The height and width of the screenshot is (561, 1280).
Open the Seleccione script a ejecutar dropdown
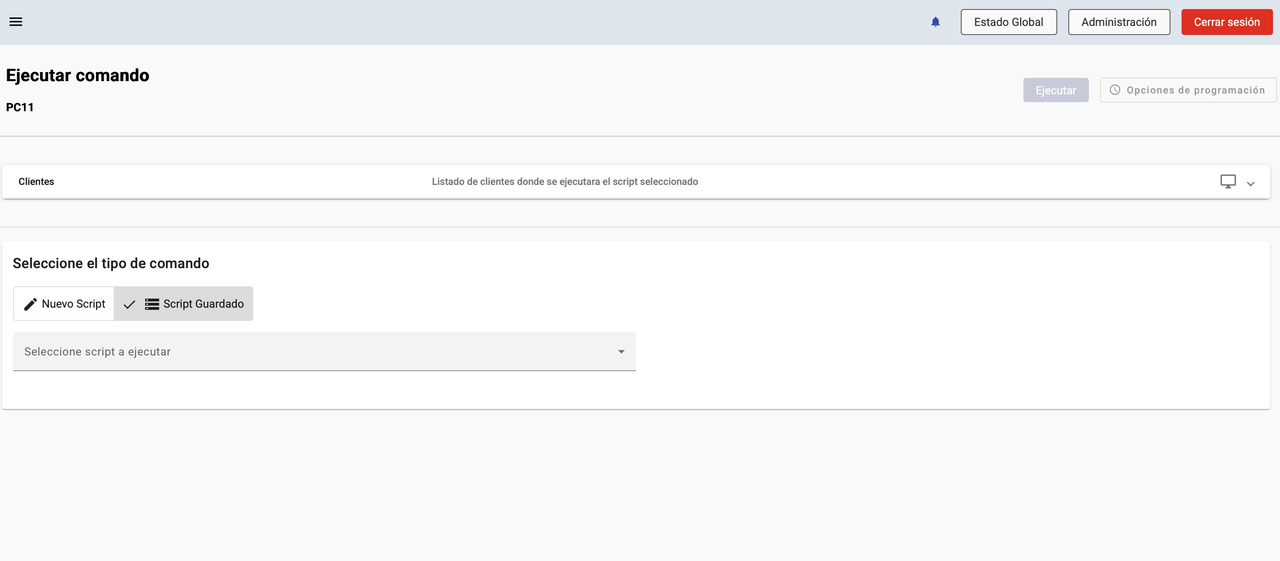pyautogui.click(x=324, y=352)
